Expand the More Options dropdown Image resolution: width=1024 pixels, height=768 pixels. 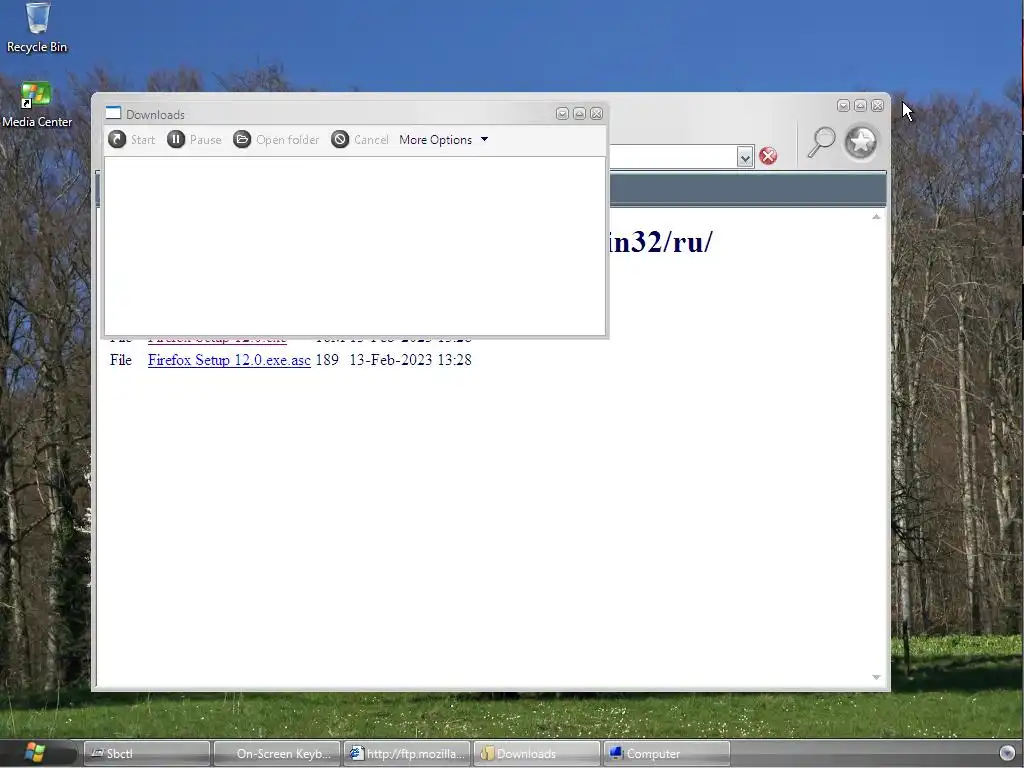[x=443, y=140]
